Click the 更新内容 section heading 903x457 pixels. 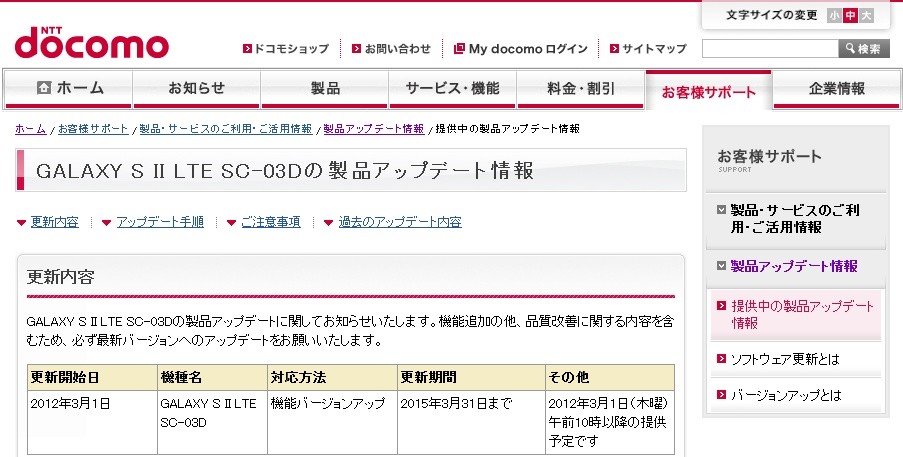click(x=60, y=277)
